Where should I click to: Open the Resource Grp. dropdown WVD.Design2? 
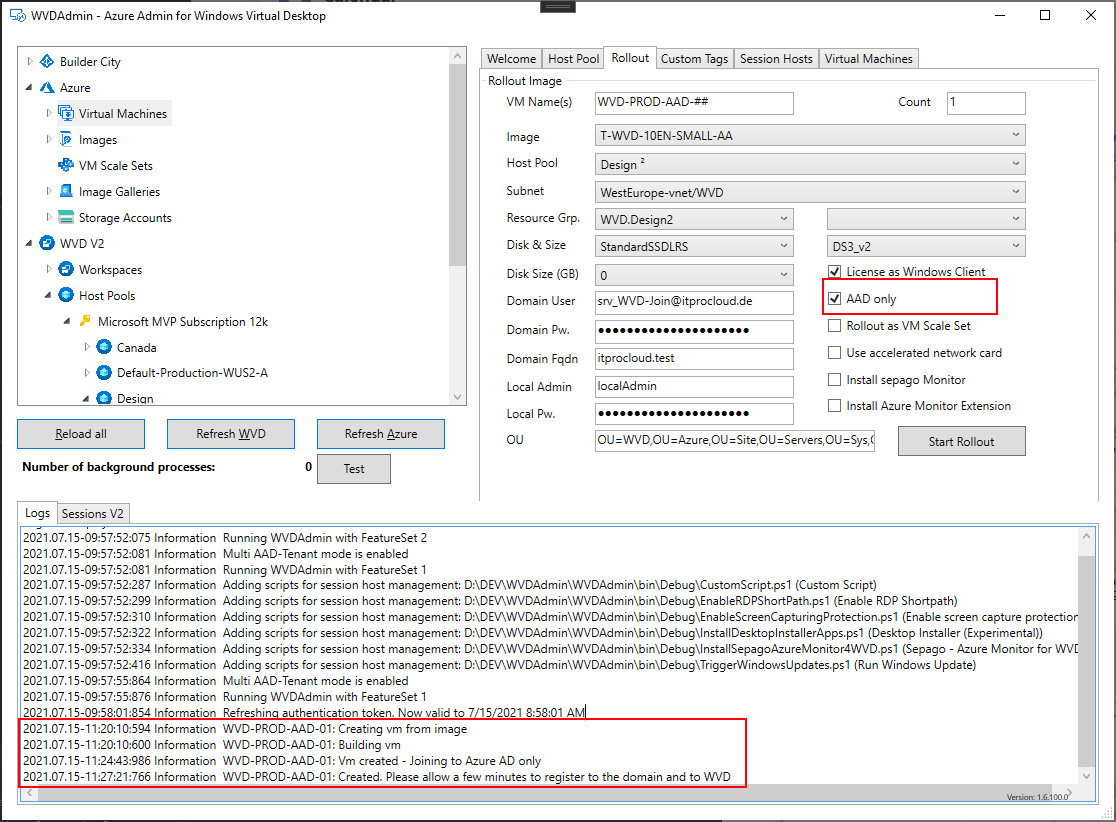694,219
